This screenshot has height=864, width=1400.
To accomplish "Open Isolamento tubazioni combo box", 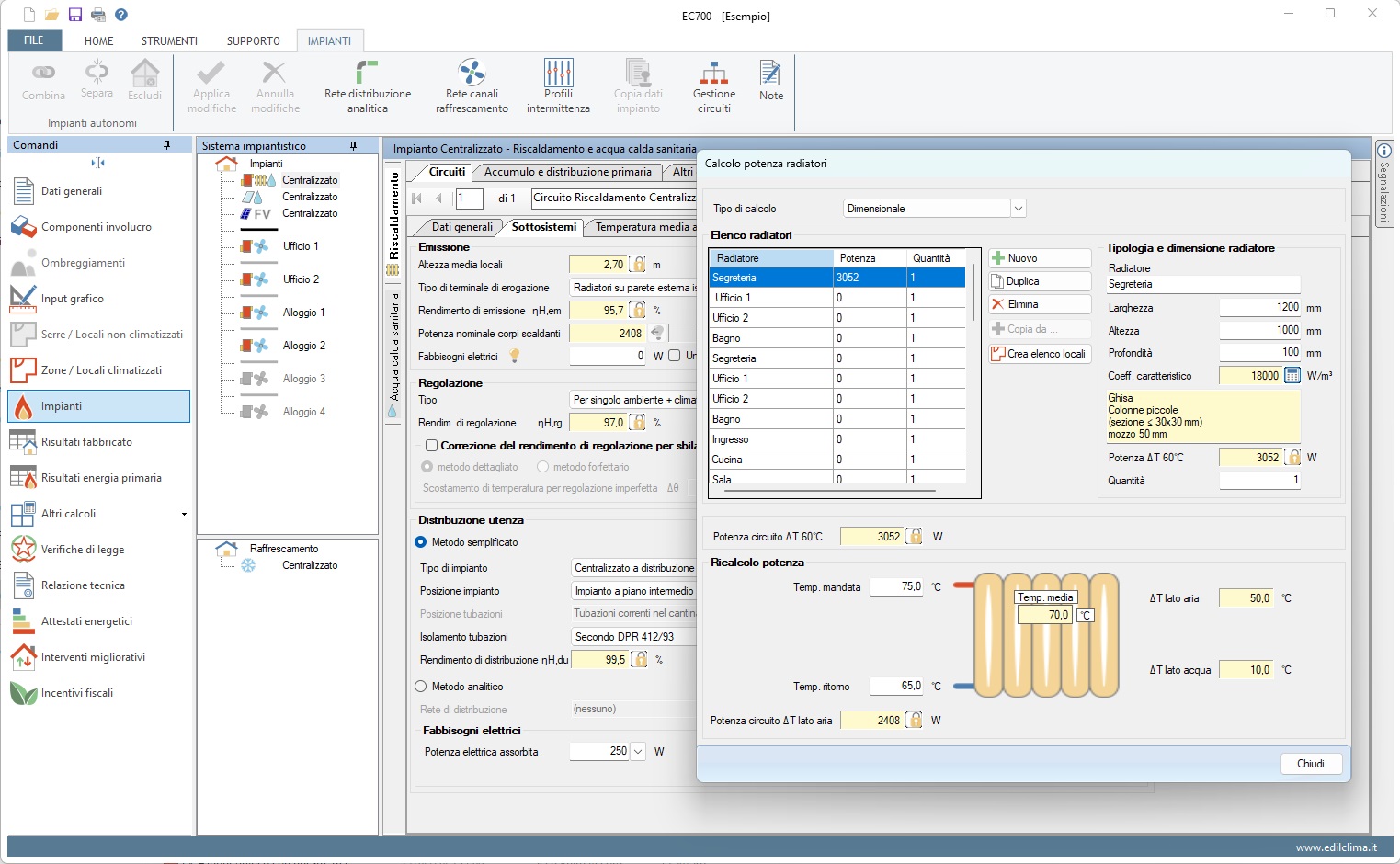I will point(633,637).
